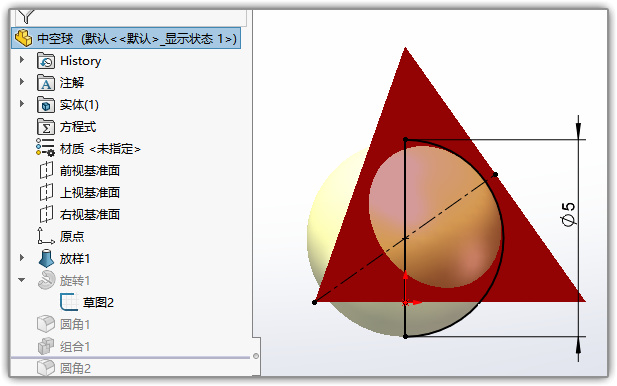
Task: Click the 草图2 sketch icon
Action: pos(69,302)
